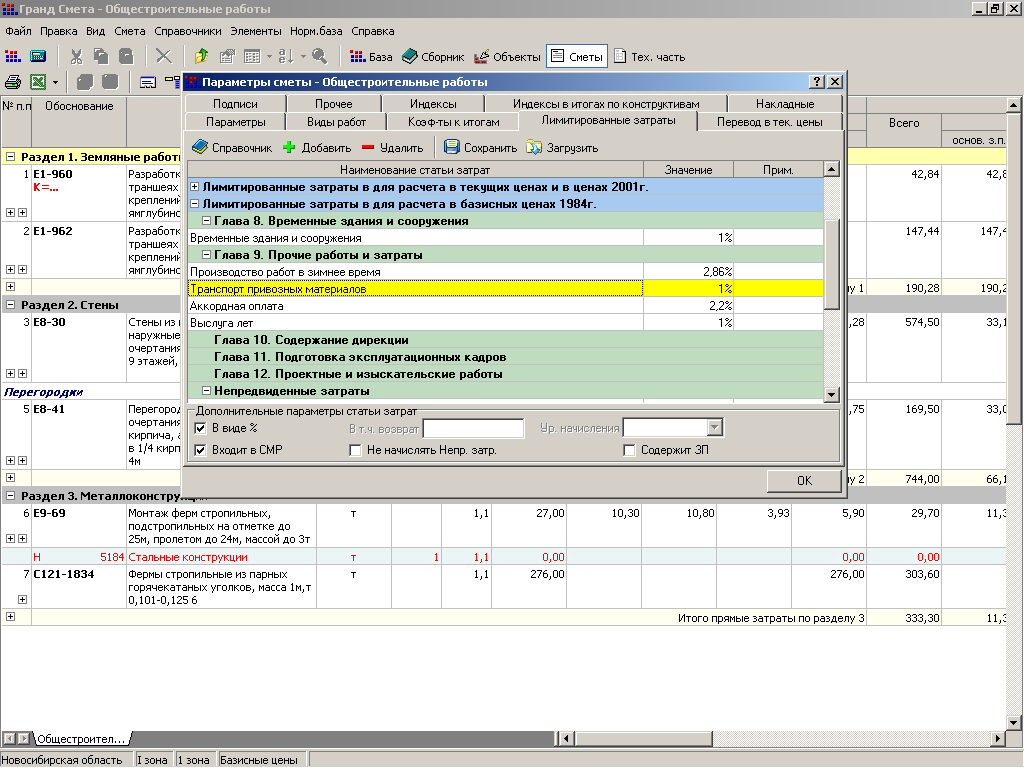Image resolution: width=1024 pixels, height=768 pixels.
Task: Open the База toolbar button
Action: 371,57
